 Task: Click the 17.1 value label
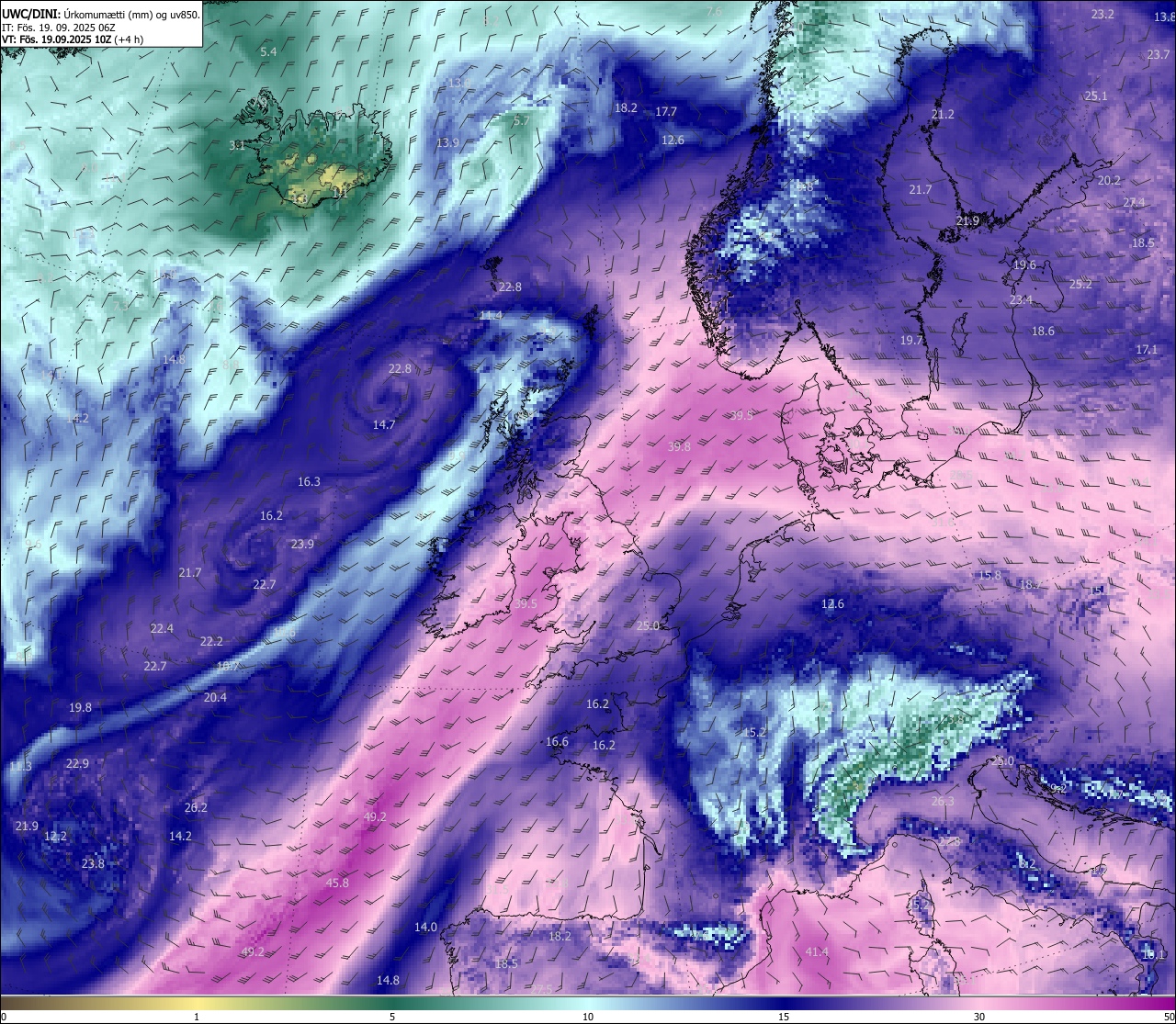point(1147,349)
